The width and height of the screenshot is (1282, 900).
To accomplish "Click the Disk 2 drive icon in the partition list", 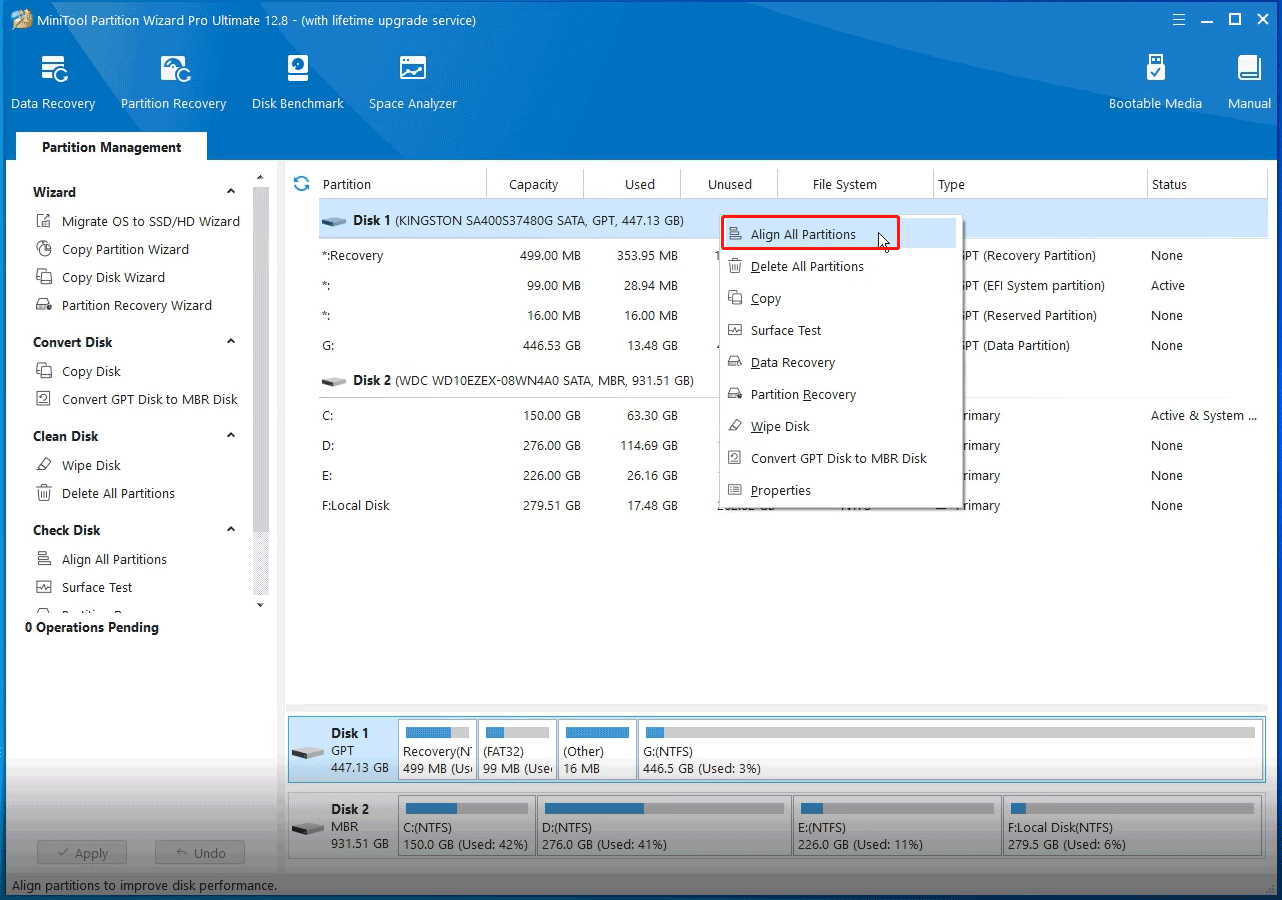I will click(334, 381).
